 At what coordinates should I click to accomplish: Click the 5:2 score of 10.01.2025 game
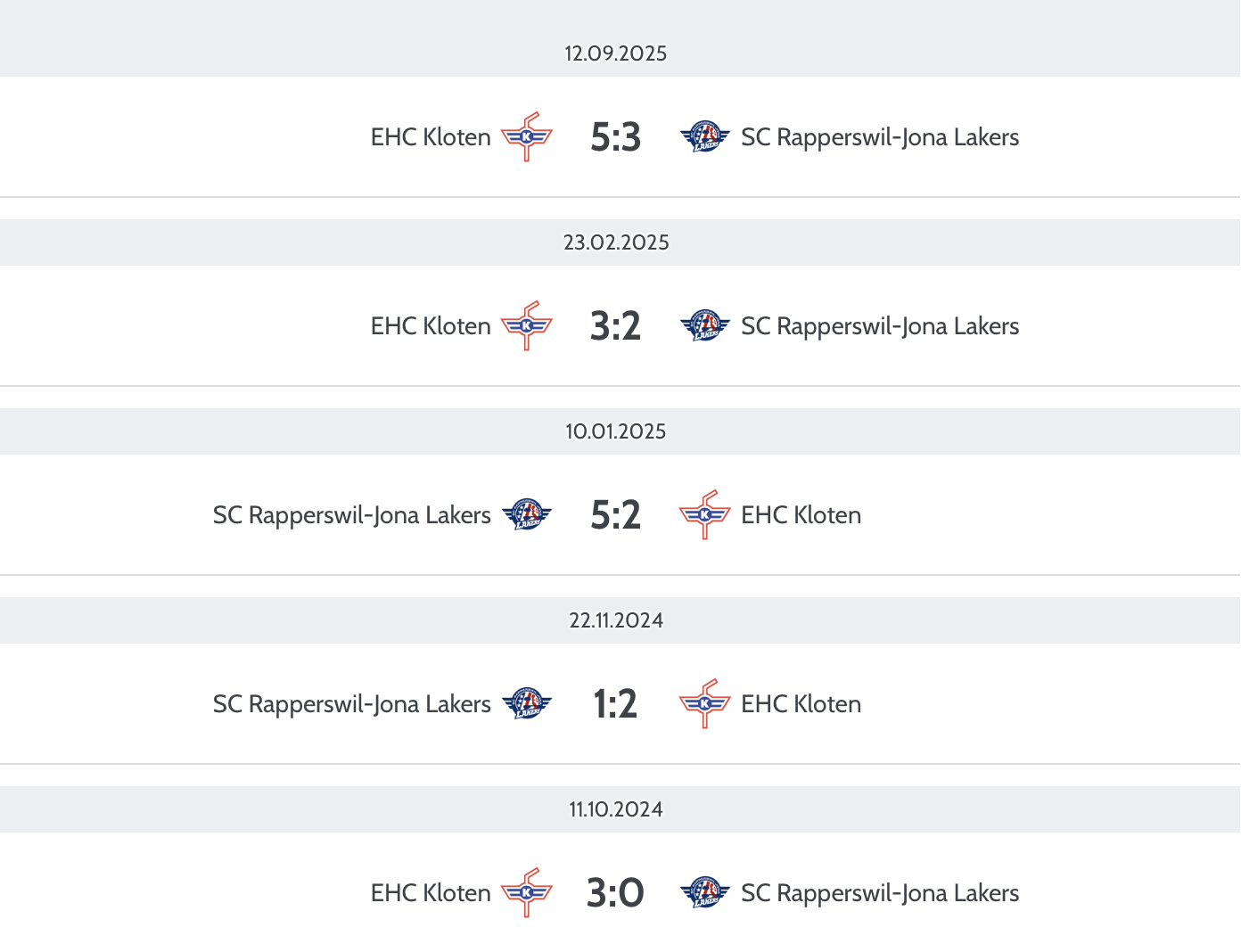616,515
